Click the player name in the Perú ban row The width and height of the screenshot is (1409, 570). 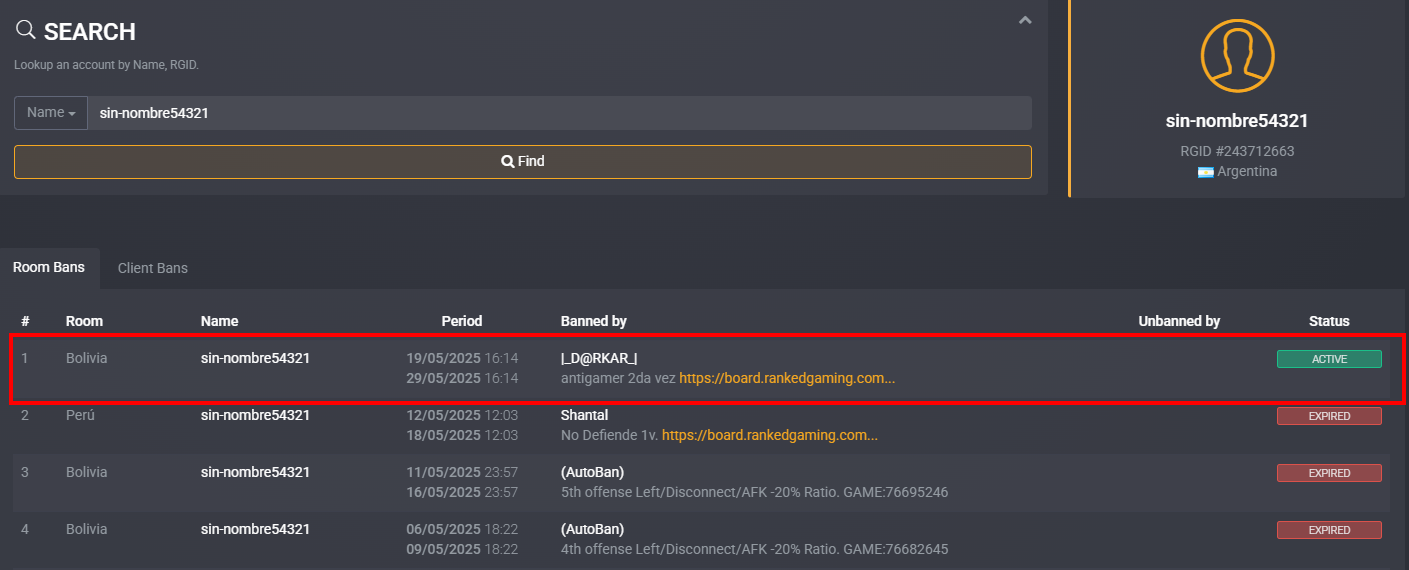pyautogui.click(x=255, y=415)
